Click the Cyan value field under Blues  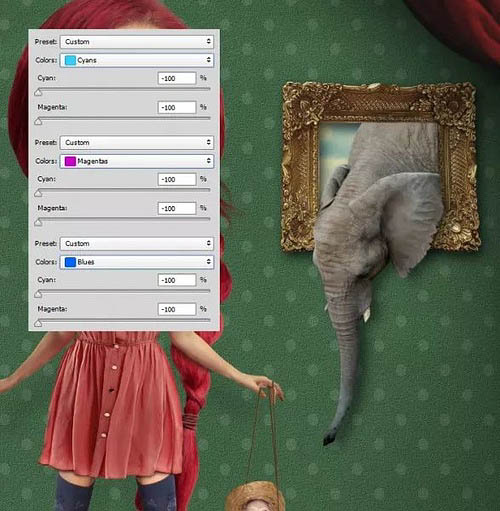pos(177,280)
